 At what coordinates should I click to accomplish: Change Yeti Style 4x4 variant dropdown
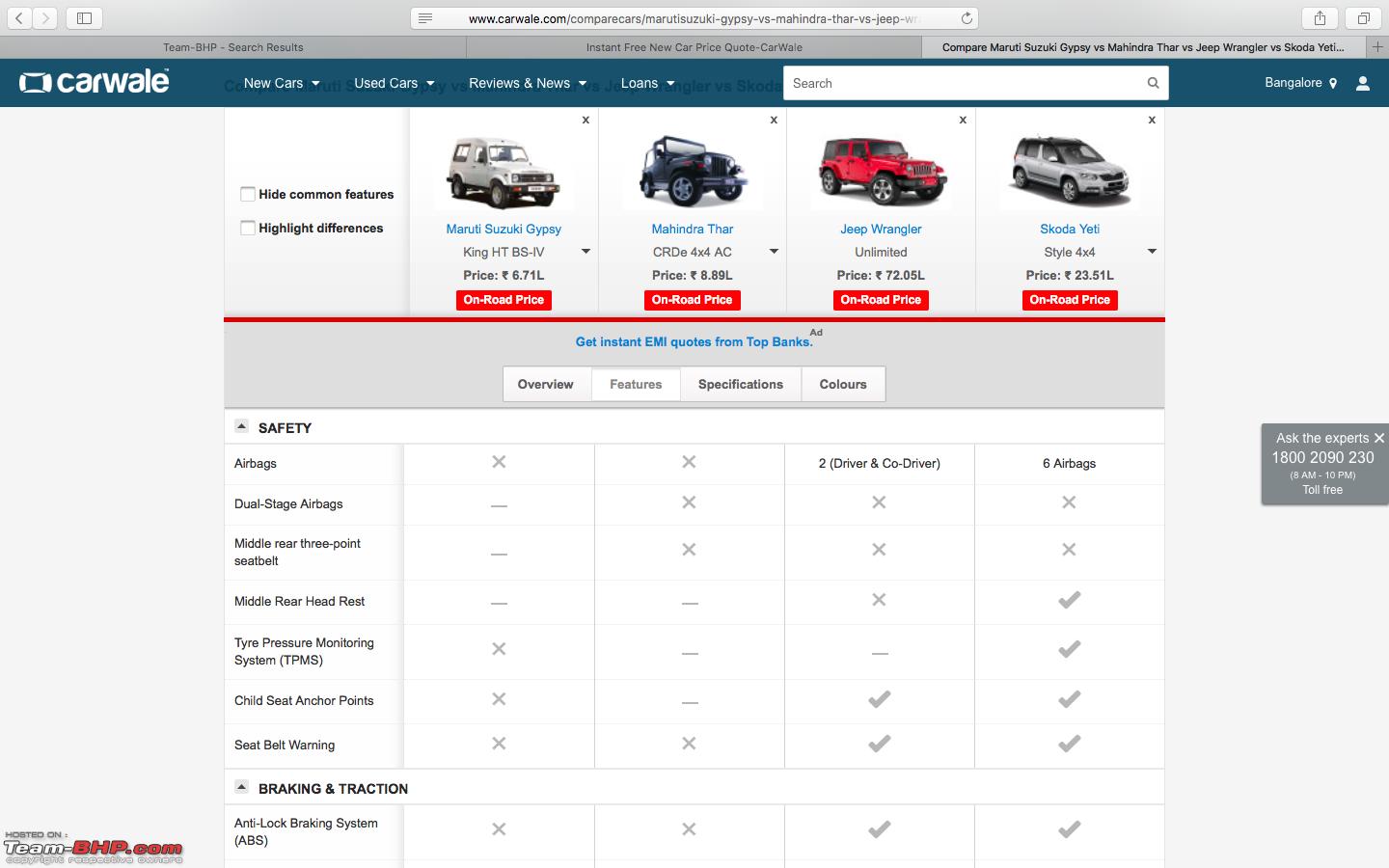point(1152,252)
